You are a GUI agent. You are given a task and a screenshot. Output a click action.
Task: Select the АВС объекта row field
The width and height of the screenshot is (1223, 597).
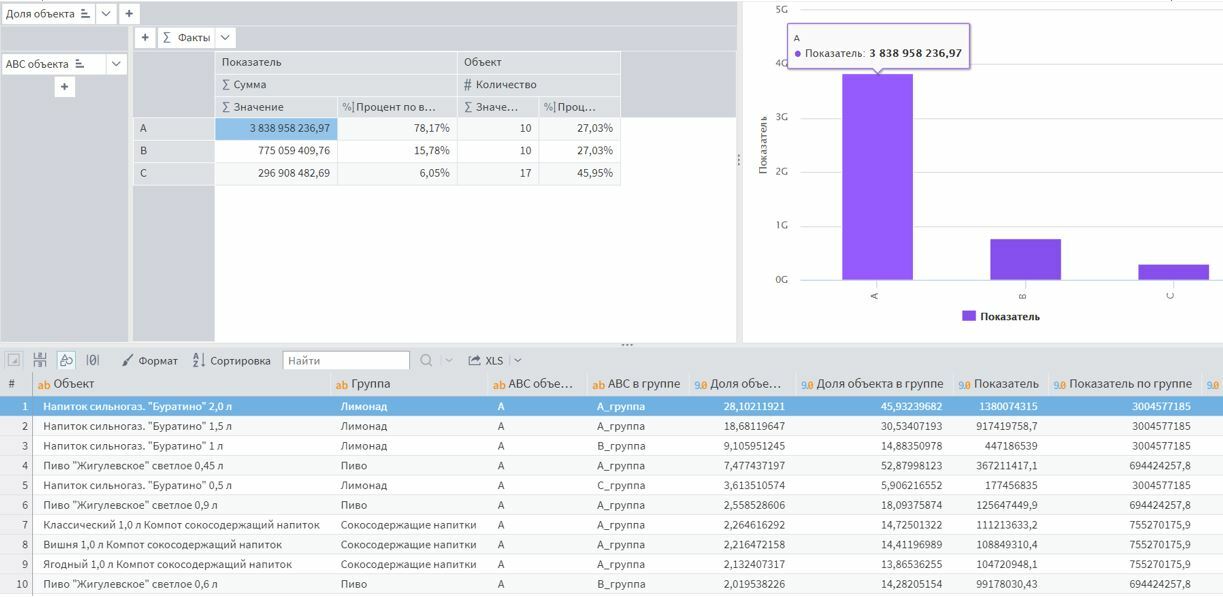click(53, 64)
